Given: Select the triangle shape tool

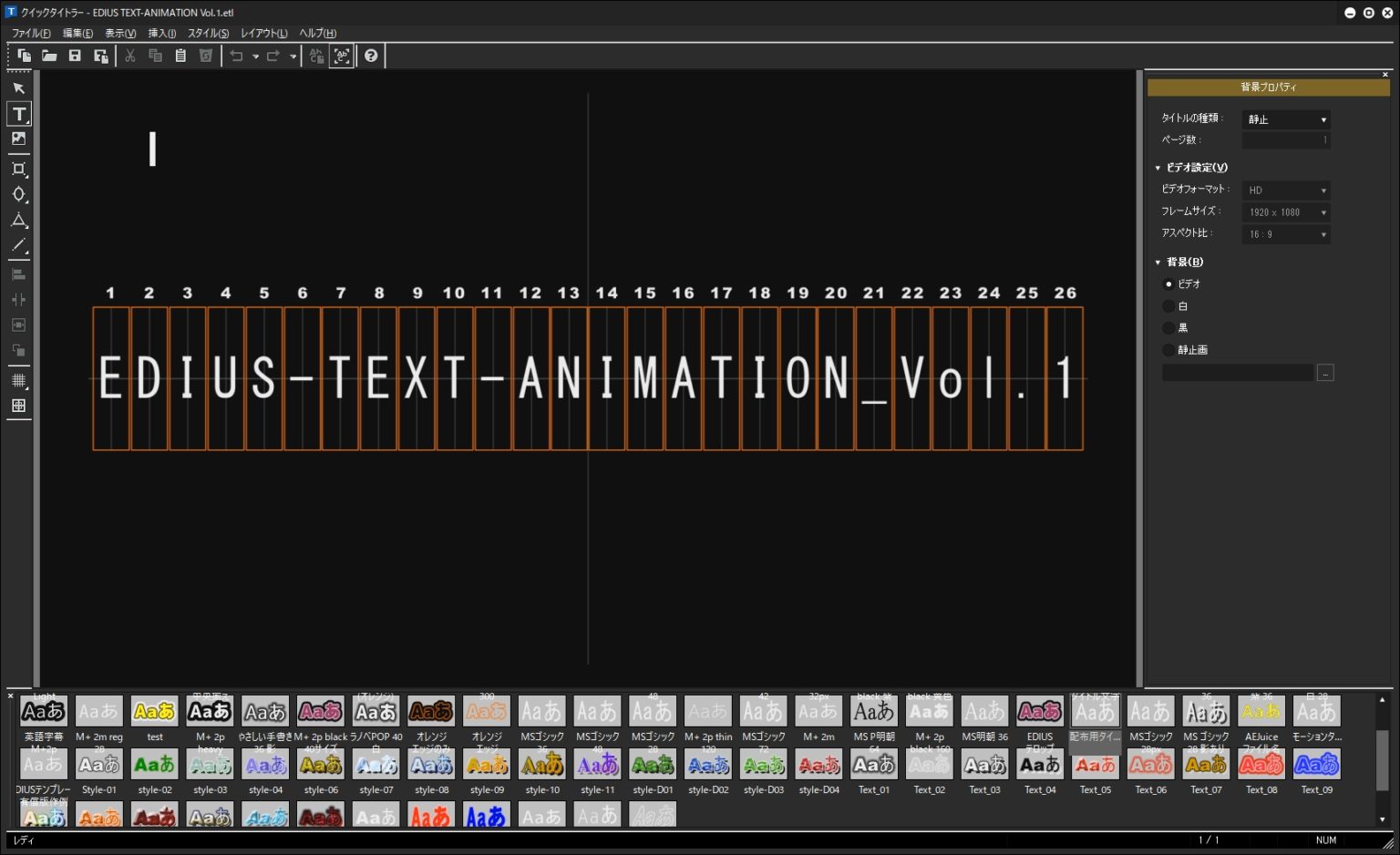Looking at the screenshot, I should (x=18, y=221).
